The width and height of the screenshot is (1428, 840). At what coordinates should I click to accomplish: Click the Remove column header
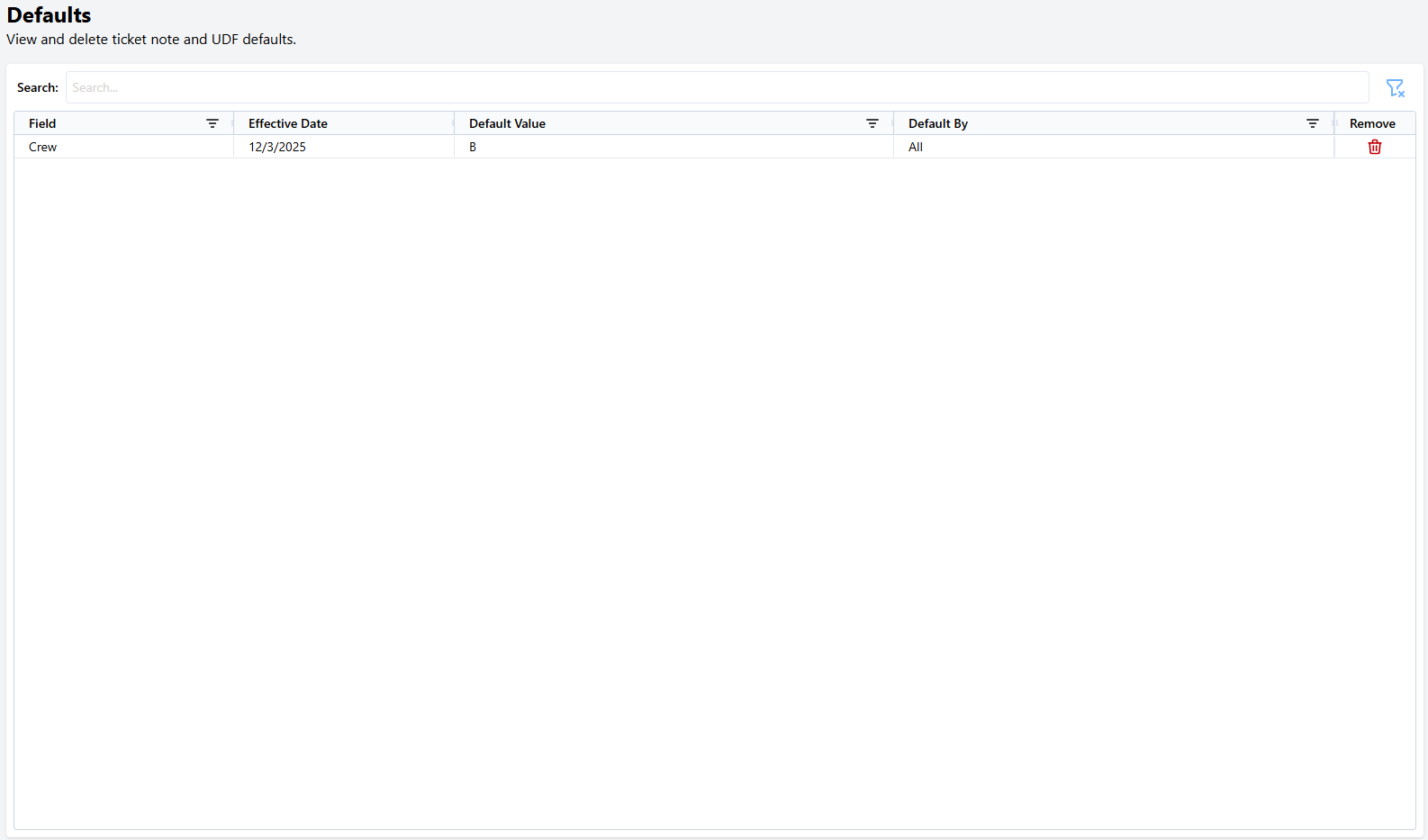pos(1372,123)
